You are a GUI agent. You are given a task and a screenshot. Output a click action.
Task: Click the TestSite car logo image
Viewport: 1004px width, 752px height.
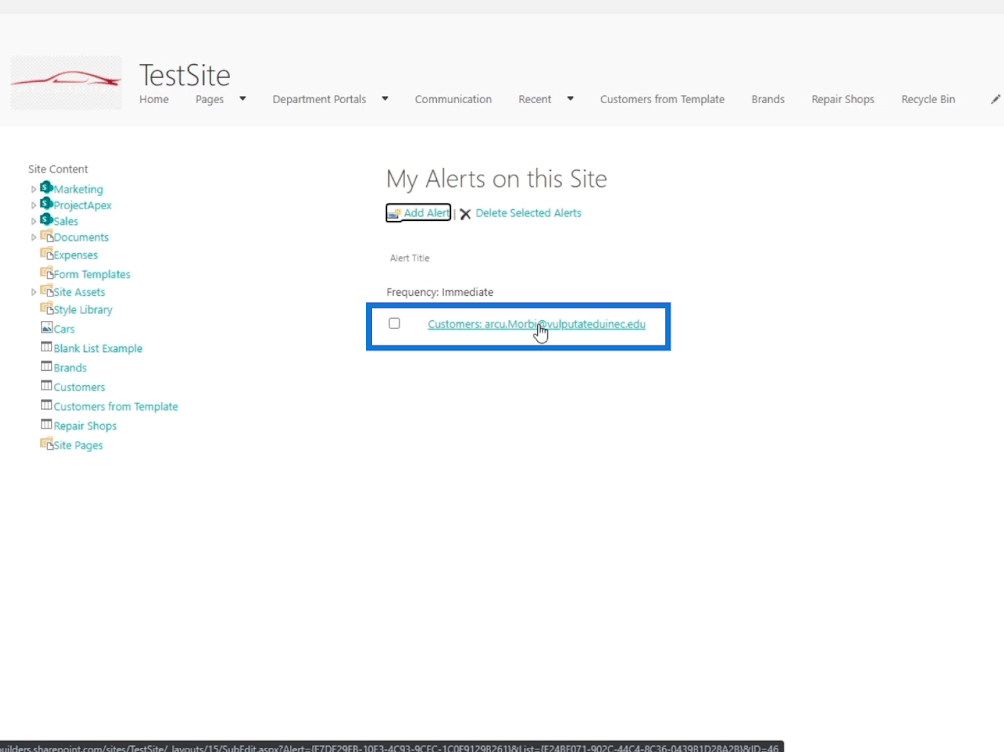tap(66, 82)
